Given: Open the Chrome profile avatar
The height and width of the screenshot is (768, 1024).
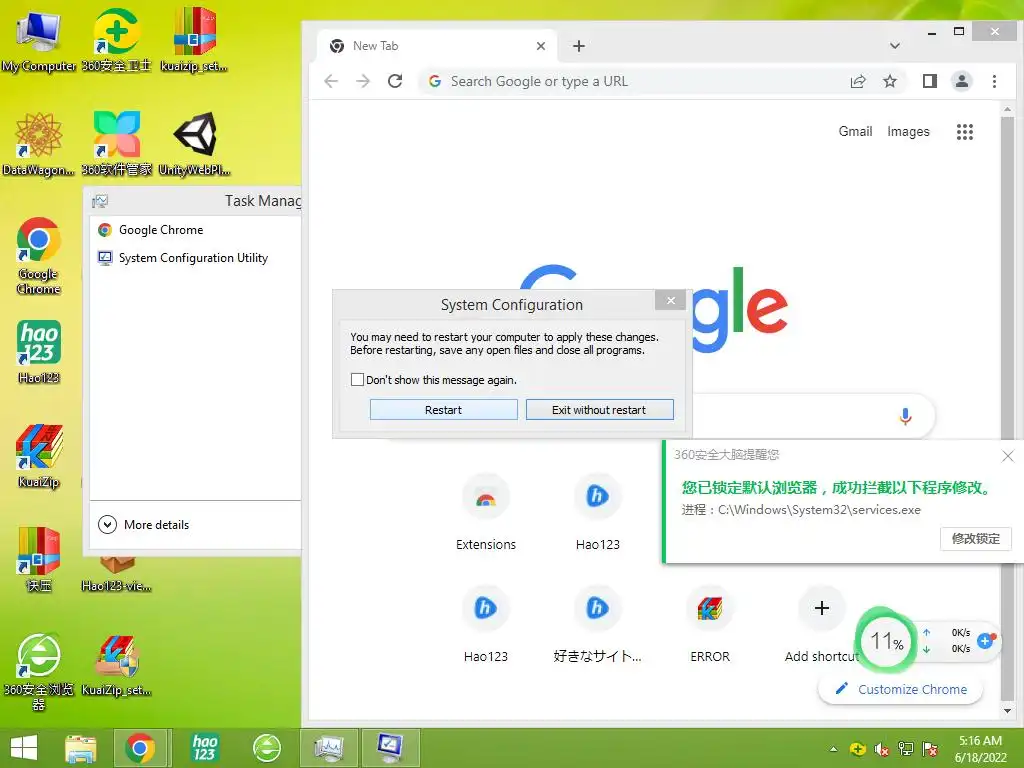Looking at the screenshot, I should pos(962,81).
